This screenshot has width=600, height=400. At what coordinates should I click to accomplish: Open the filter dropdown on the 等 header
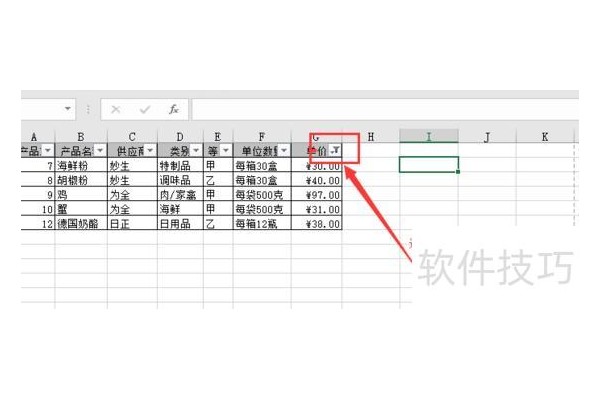226,150
